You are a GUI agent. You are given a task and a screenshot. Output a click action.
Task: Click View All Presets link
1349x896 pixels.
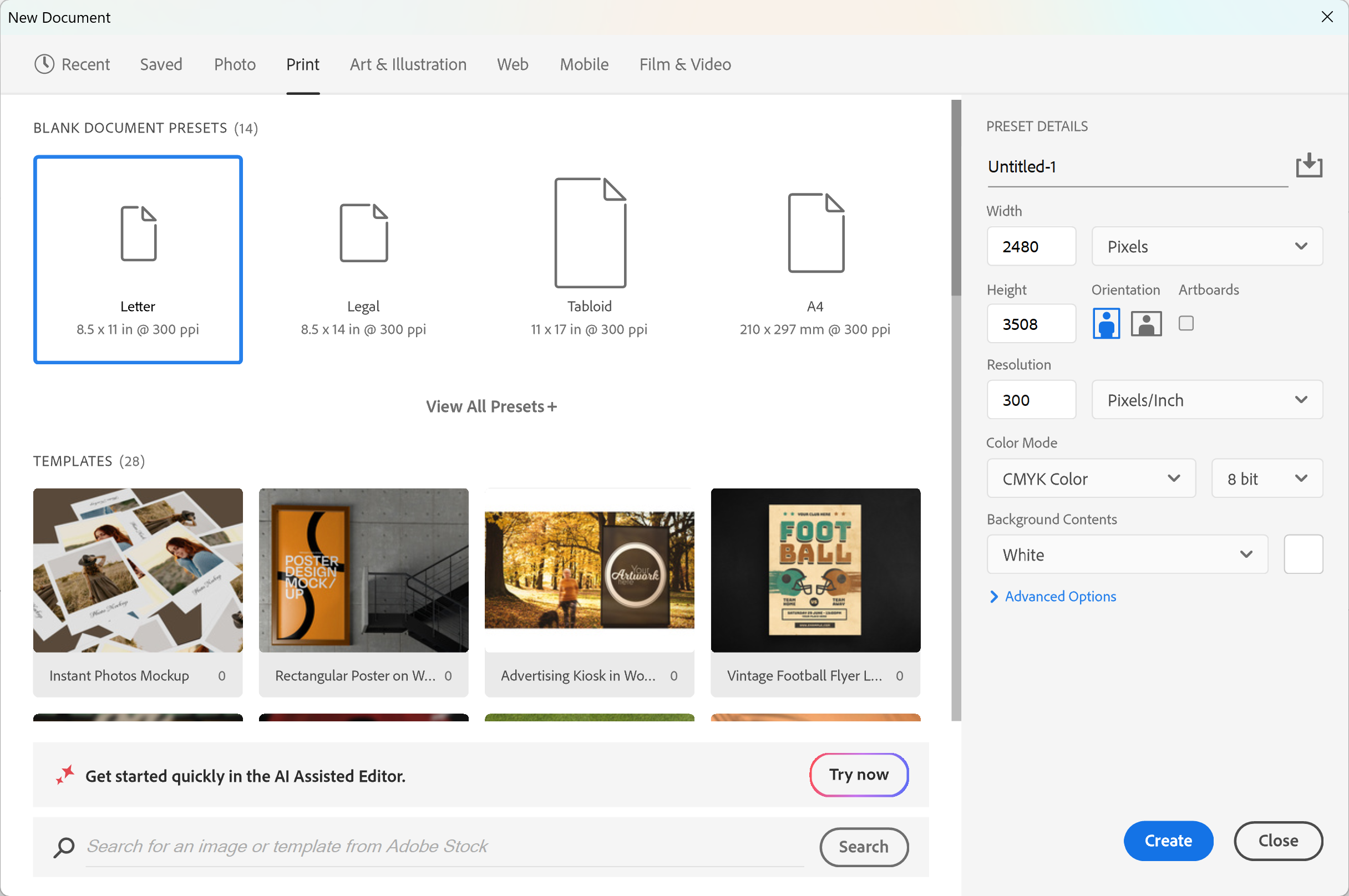pyautogui.click(x=491, y=406)
